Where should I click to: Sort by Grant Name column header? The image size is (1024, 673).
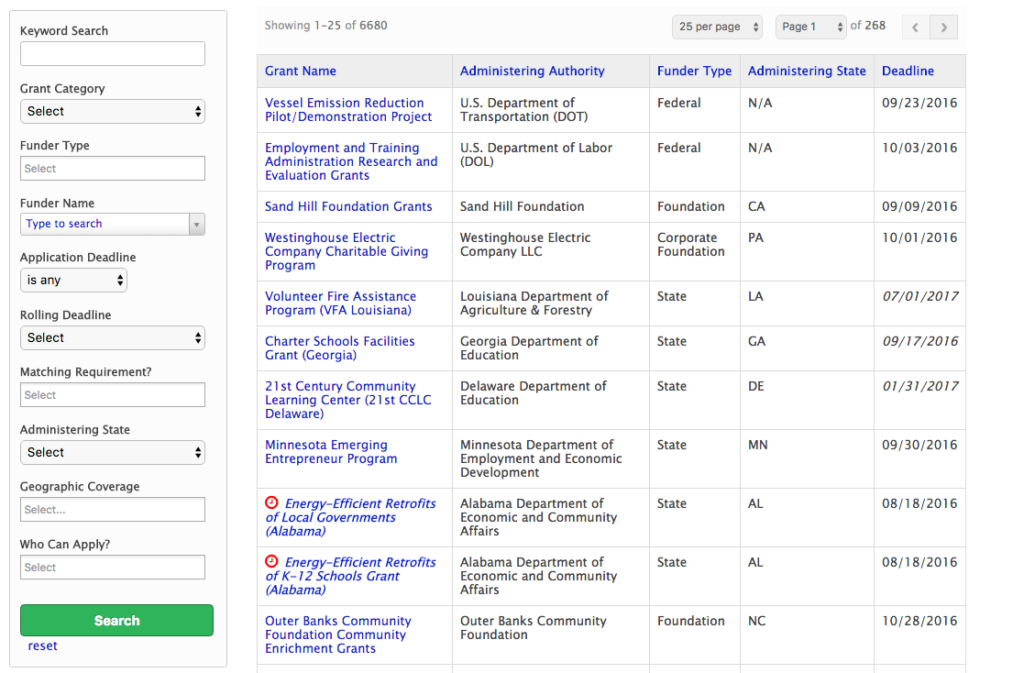tap(300, 71)
